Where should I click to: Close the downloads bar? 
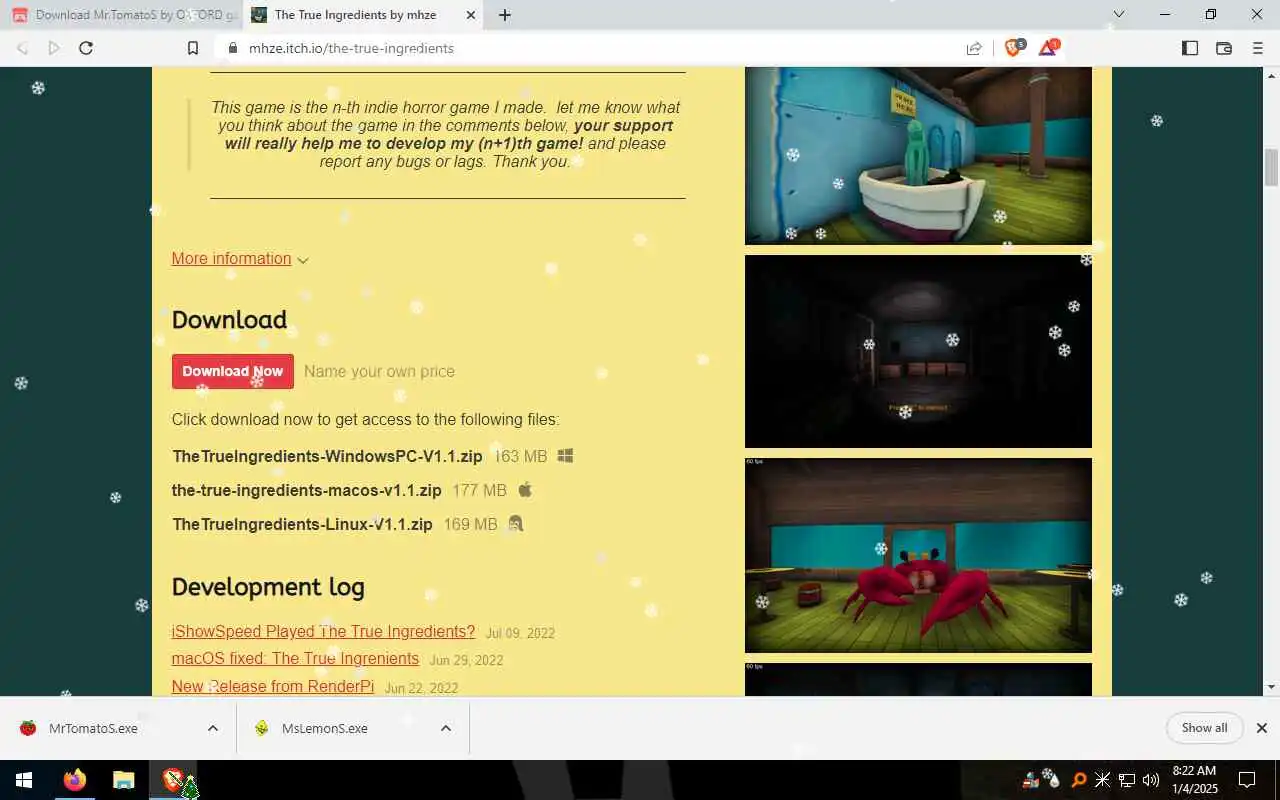point(1261,728)
